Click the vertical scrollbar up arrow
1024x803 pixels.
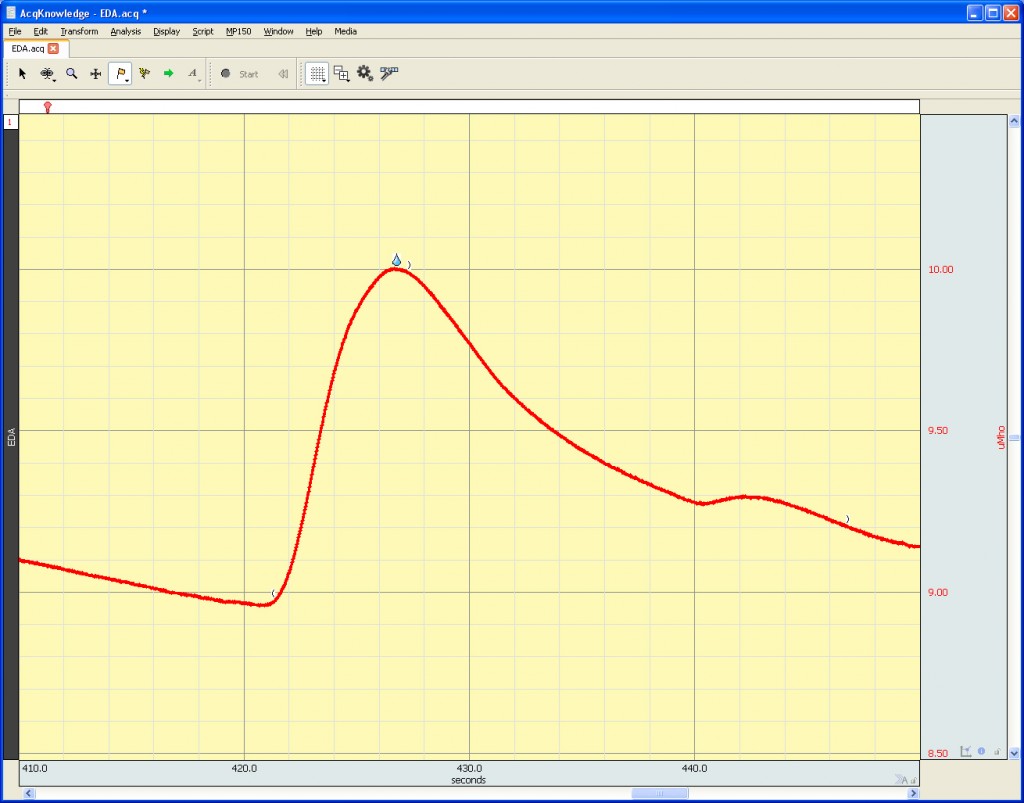pos(1014,121)
